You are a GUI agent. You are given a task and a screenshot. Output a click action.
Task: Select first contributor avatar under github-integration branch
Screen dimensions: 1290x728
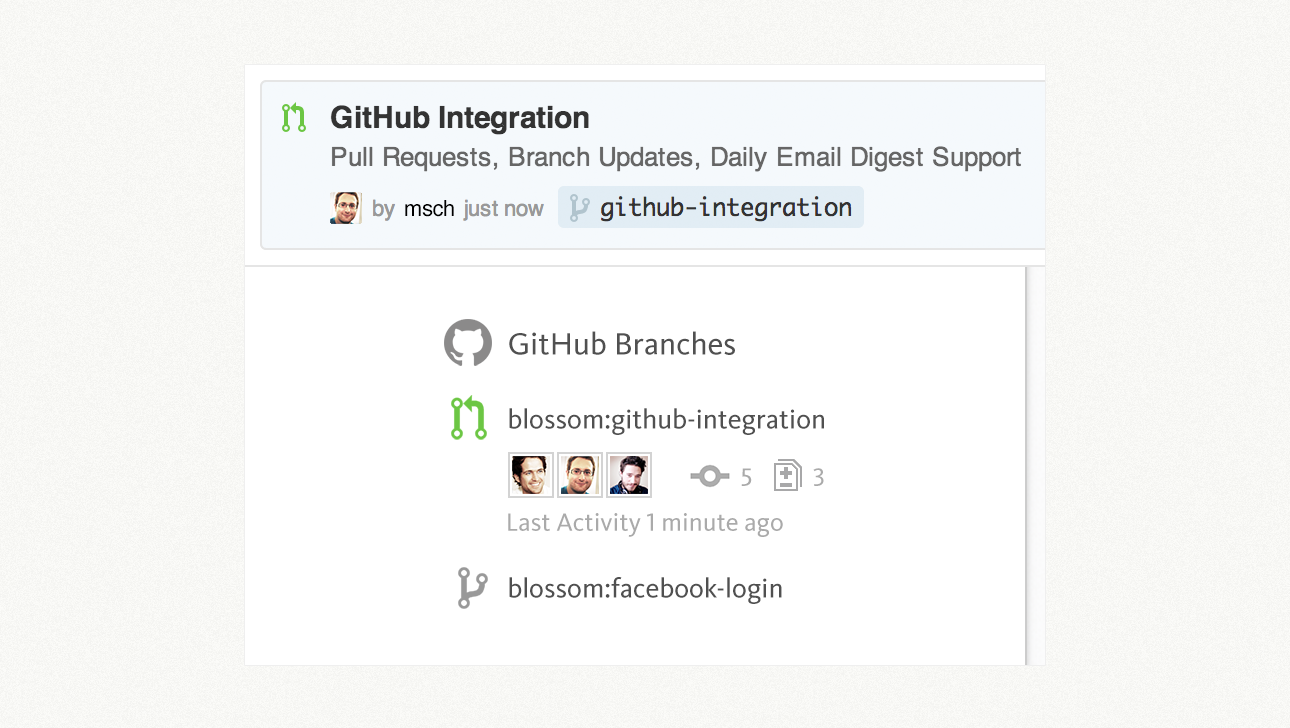pos(531,475)
